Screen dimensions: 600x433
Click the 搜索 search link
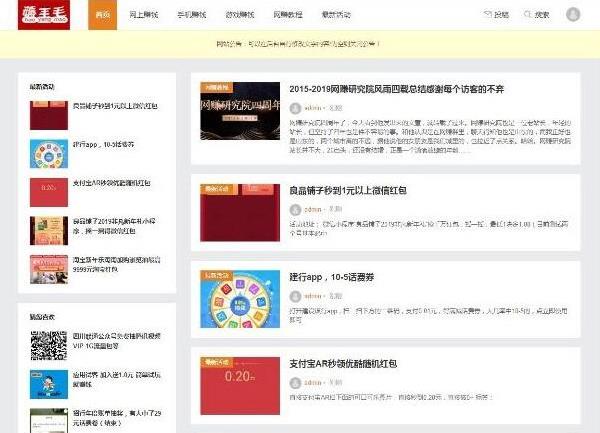click(x=537, y=15)
